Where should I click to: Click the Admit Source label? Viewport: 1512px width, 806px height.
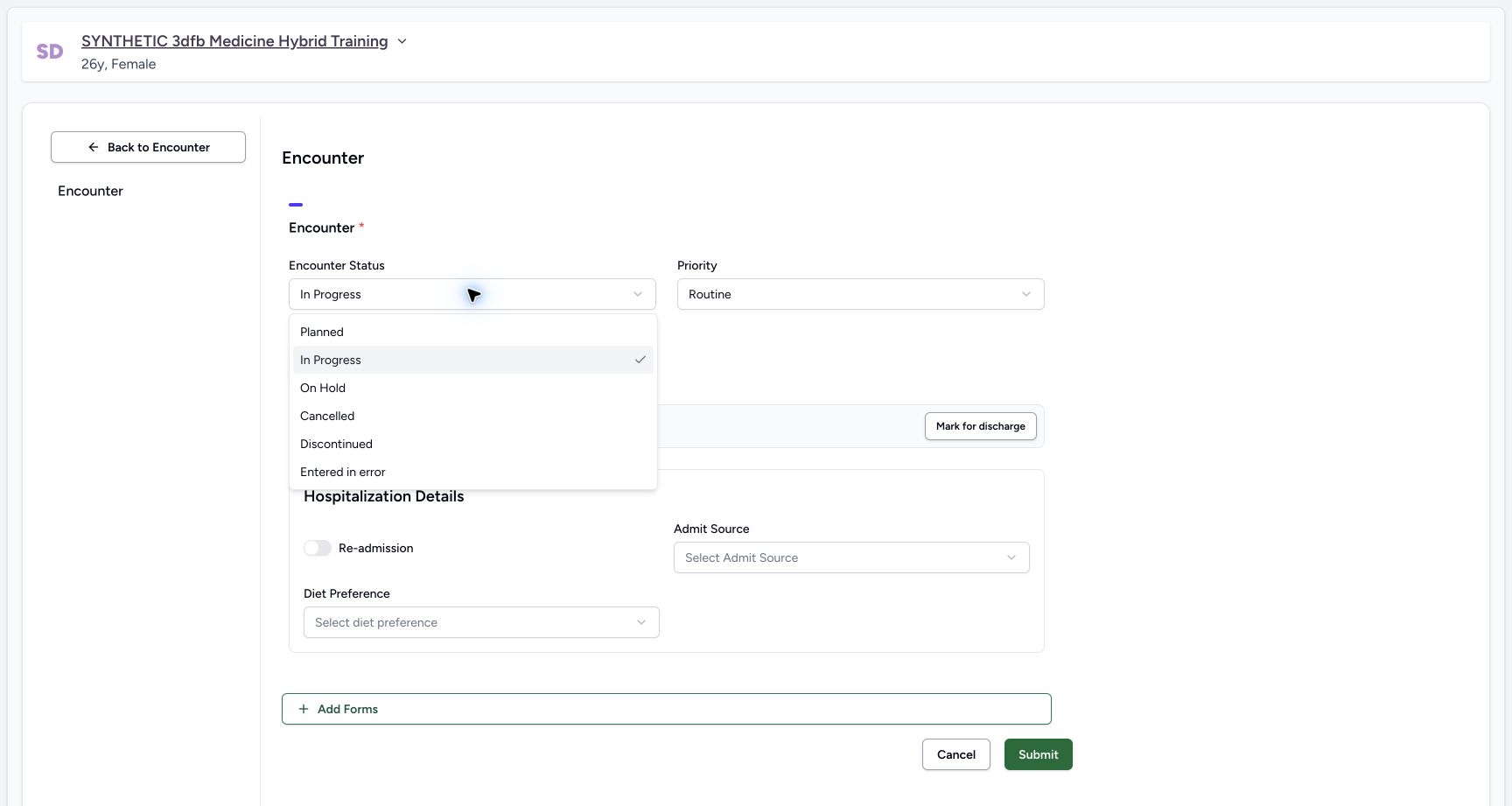click(711, 529)
